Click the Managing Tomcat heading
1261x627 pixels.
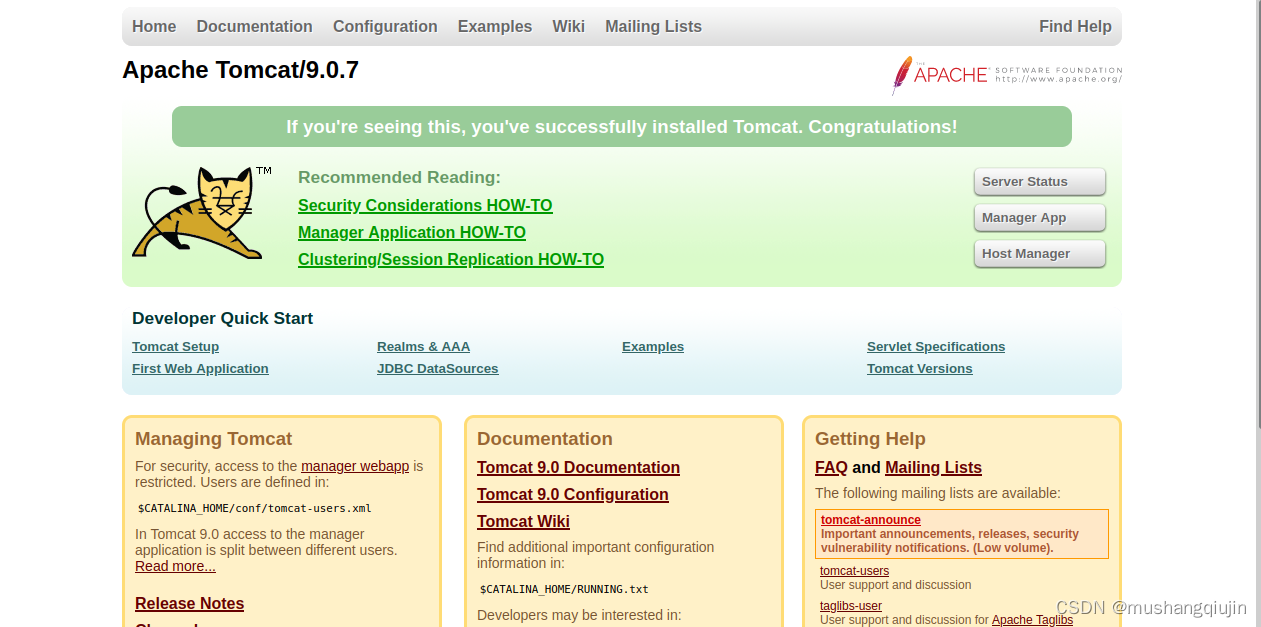pos(213,439)
